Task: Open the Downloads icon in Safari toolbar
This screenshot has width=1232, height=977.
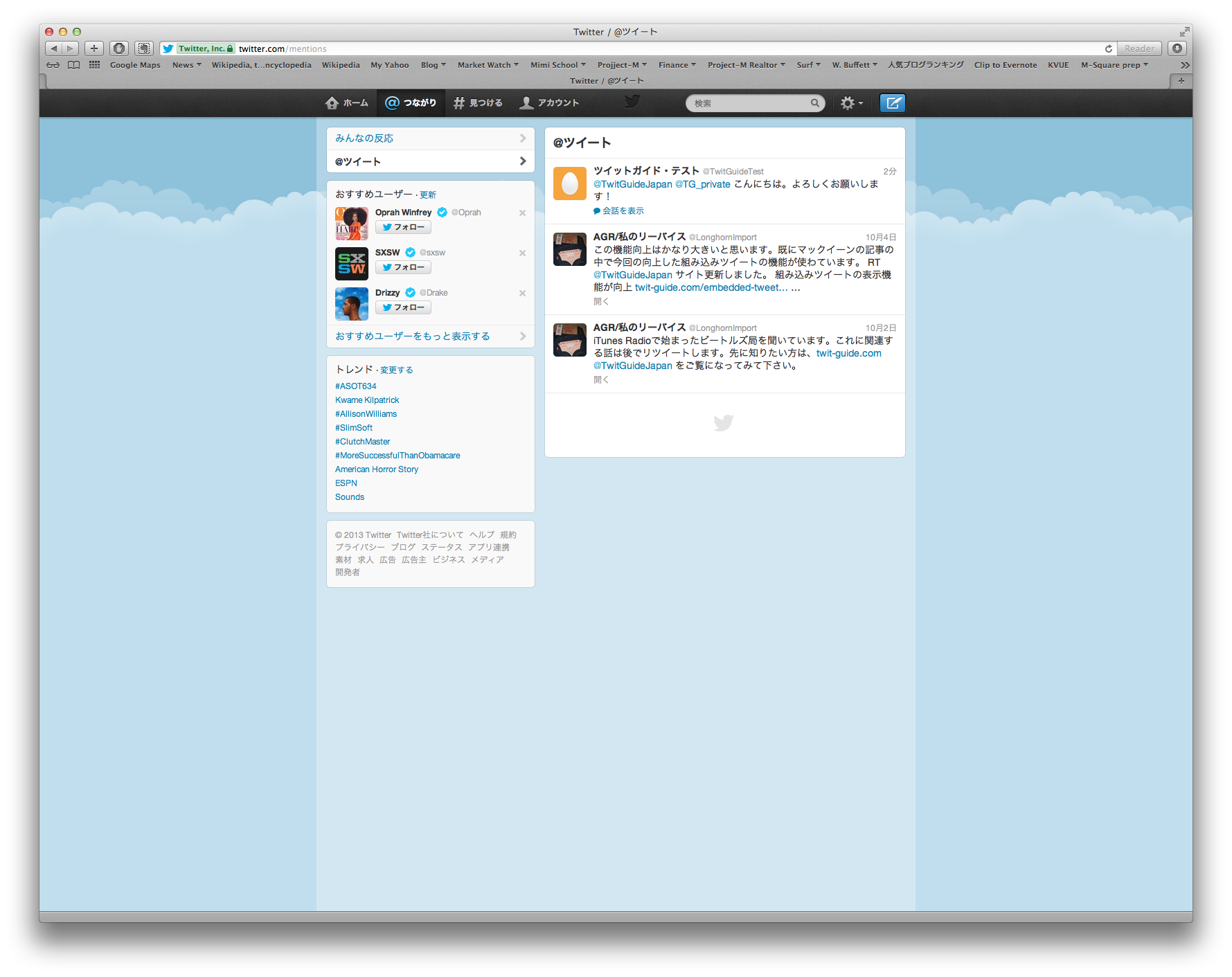Action: (x=1177, y=48)
